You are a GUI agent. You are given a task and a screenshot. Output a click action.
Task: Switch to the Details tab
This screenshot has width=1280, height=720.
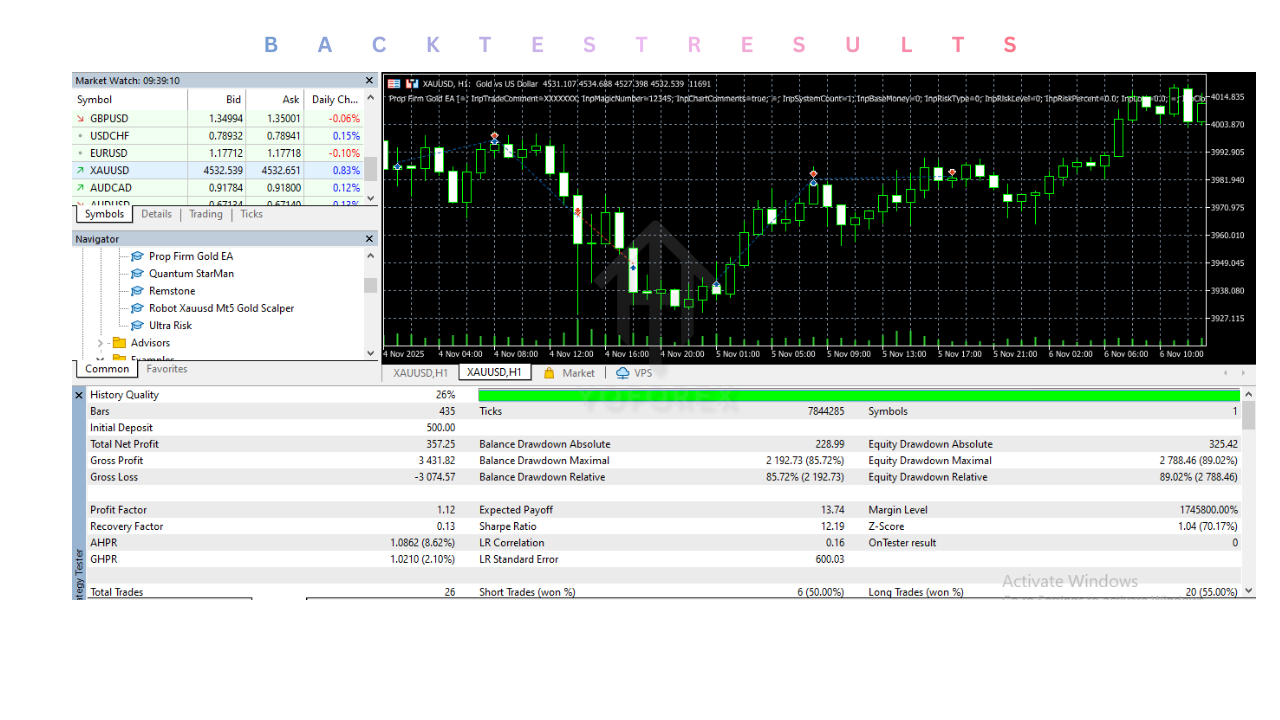click(156, 214)
